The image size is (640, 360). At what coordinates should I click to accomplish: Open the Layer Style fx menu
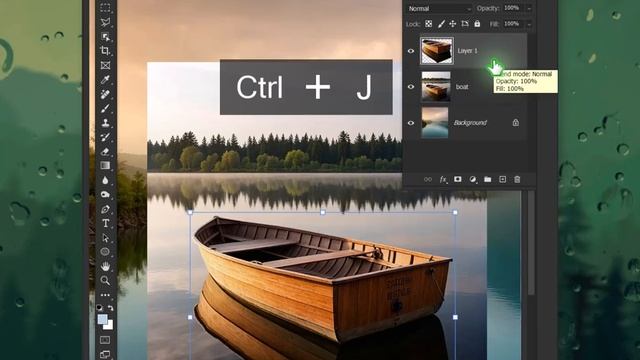point(443,180)
